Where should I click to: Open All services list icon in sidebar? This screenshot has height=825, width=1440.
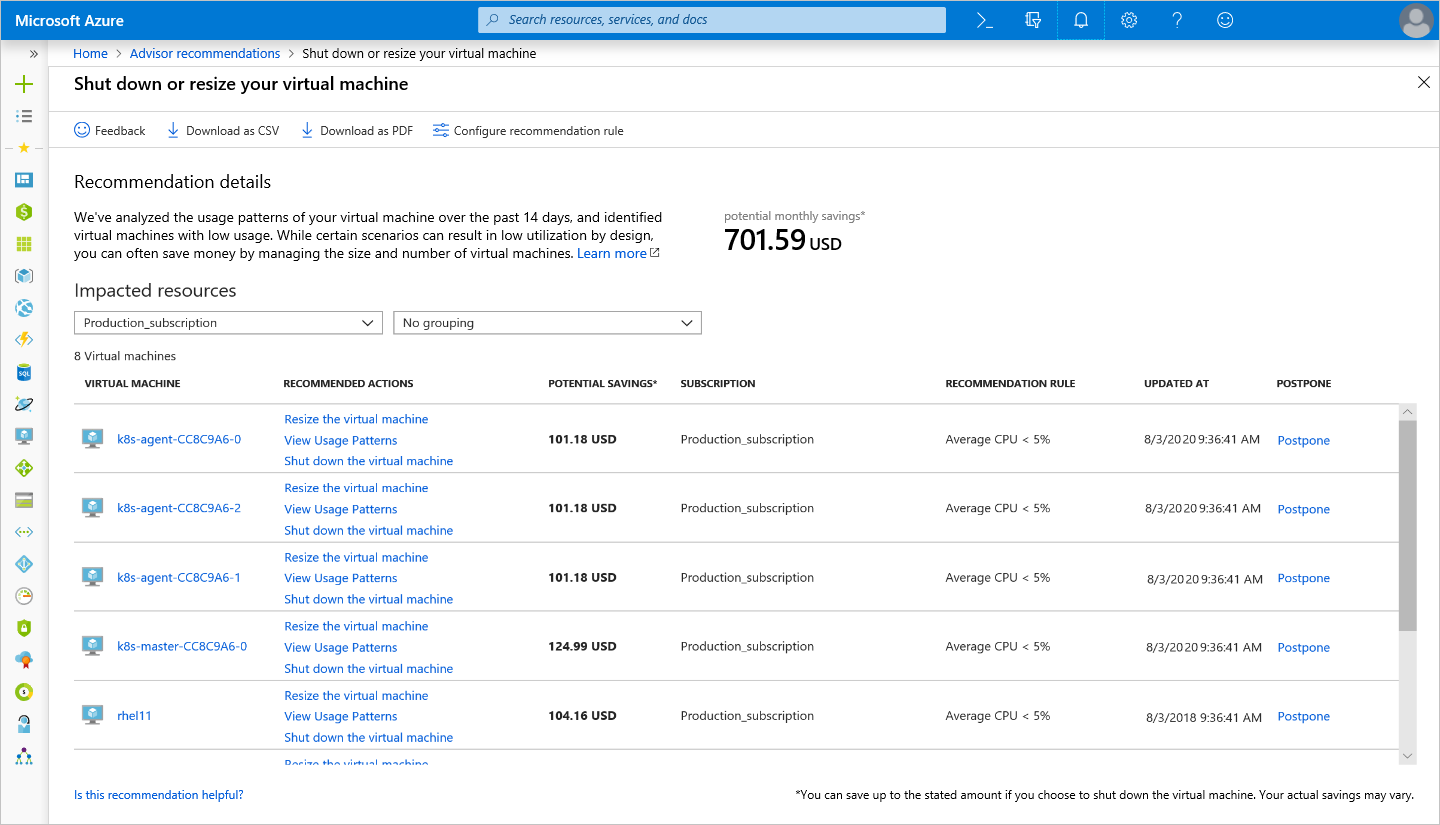[x=24, y=116]
